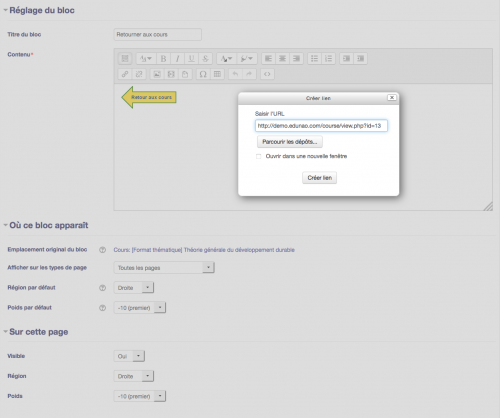500x418 pixels.
Task: Toggle bold formatting in the editor toolbar
Action: tap(163, 59)
